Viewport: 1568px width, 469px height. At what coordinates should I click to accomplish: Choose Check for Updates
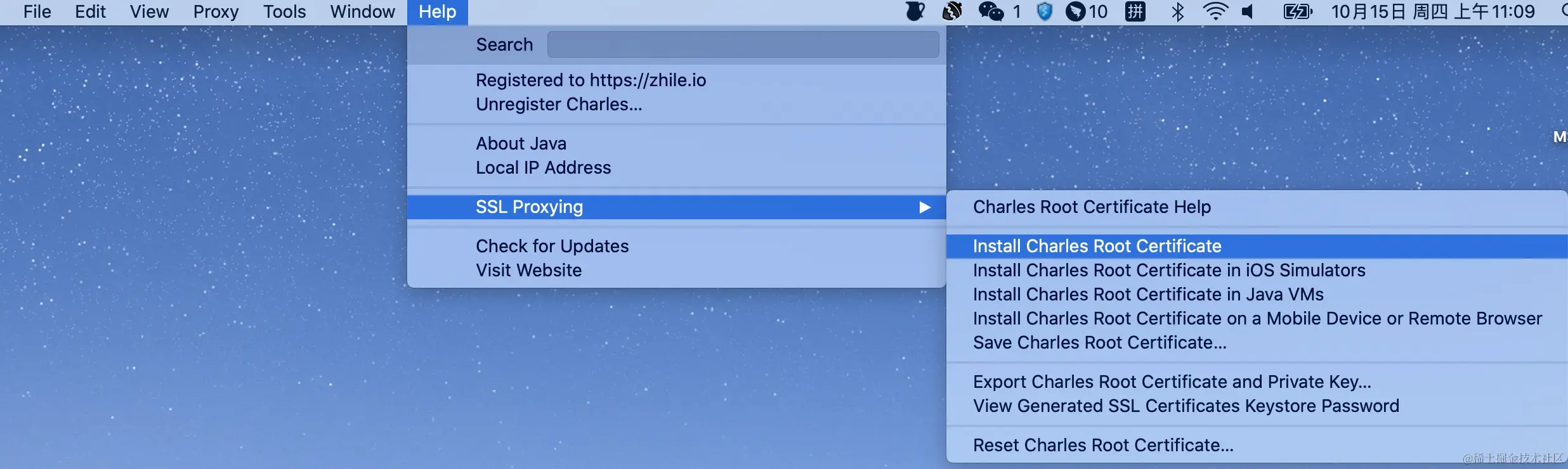point(676,246)
